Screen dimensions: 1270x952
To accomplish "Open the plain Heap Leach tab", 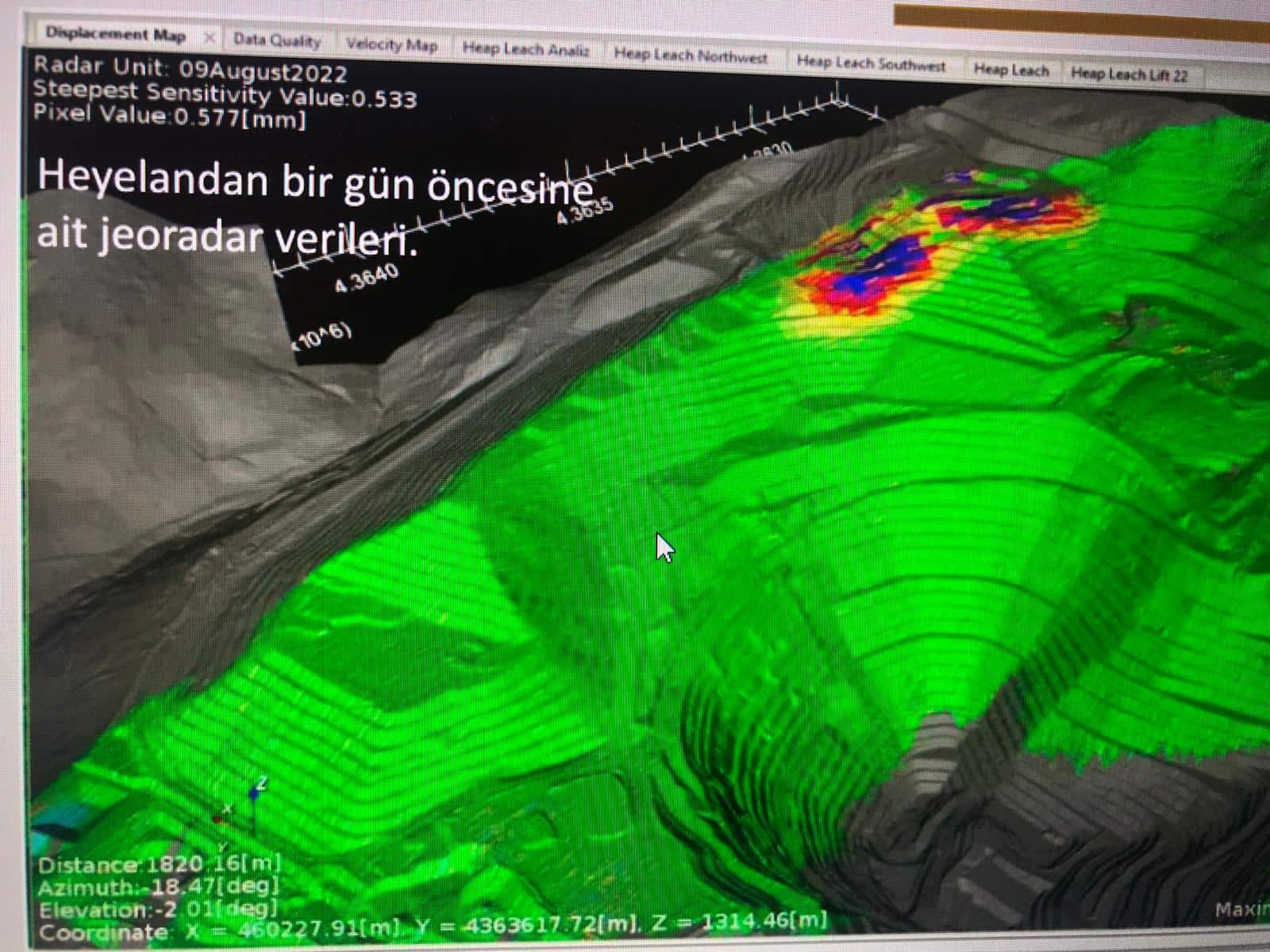I will [1010, 70].
